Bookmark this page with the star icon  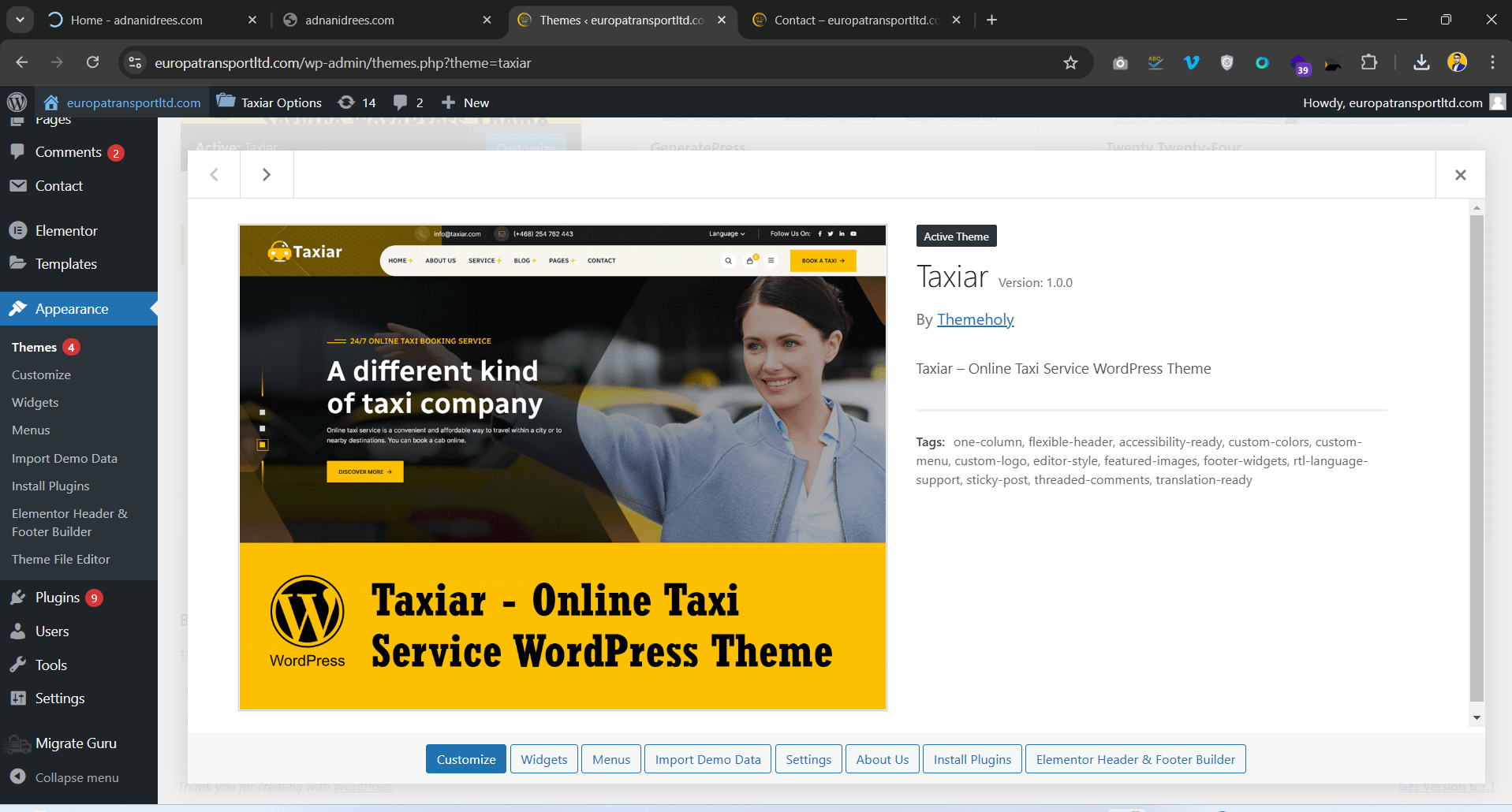[x=1070, y=62]
